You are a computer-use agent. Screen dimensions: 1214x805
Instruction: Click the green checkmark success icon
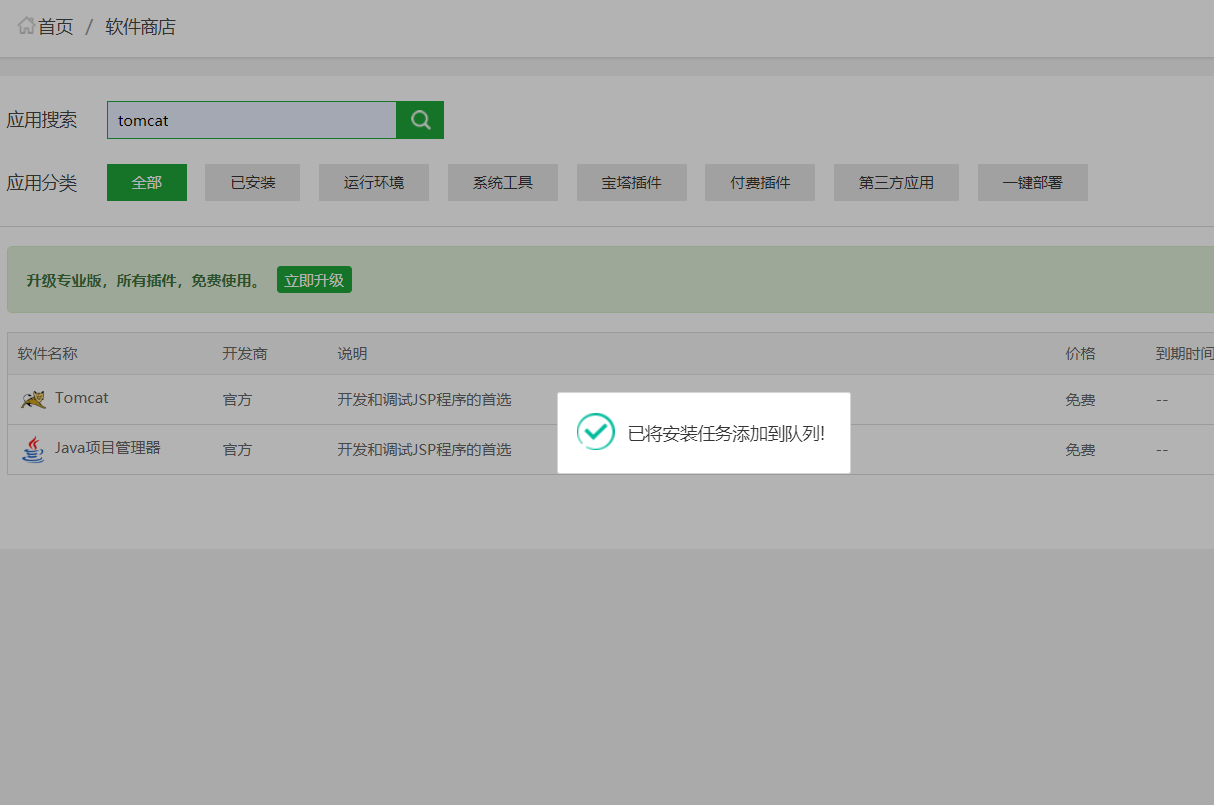pyautogui.click(x=596, y=432)
